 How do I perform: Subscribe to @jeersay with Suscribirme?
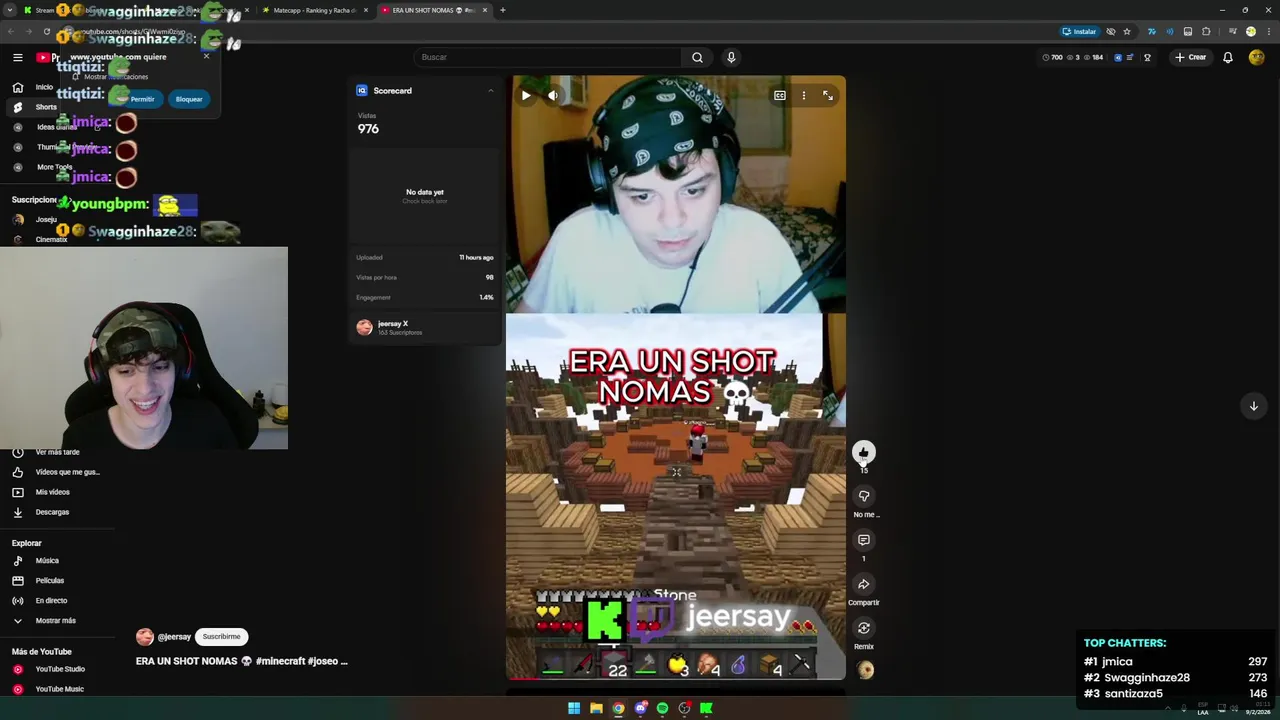(x=222, y=637)
